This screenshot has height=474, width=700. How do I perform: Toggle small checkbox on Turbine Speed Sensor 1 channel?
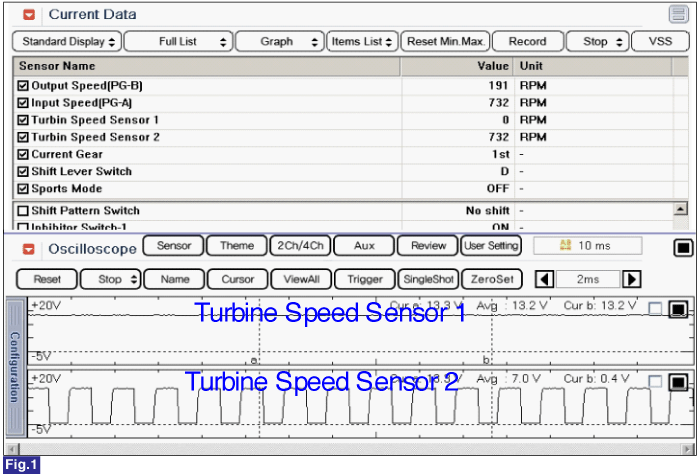coord(655,308)
